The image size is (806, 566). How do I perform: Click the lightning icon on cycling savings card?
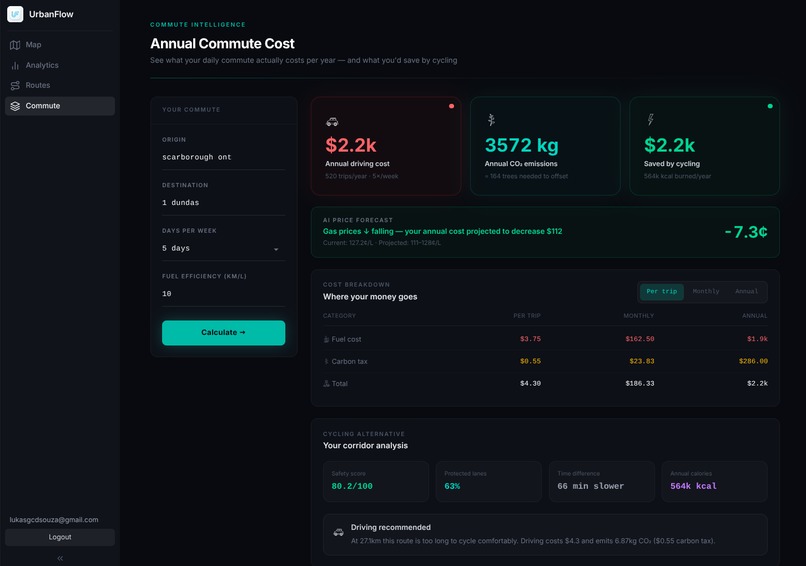pos(650,120)
